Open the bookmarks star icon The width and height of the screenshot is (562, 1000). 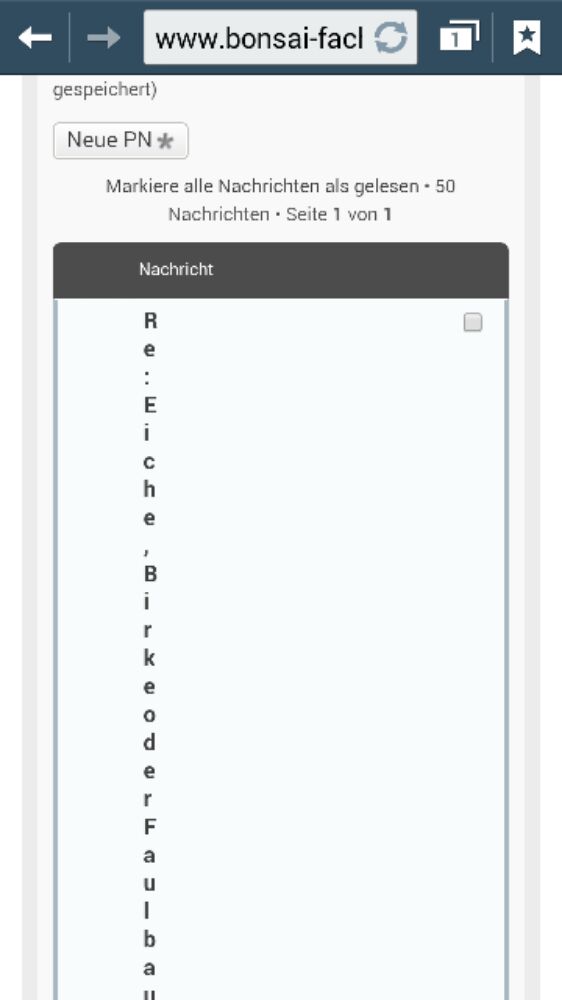[527, 38]
